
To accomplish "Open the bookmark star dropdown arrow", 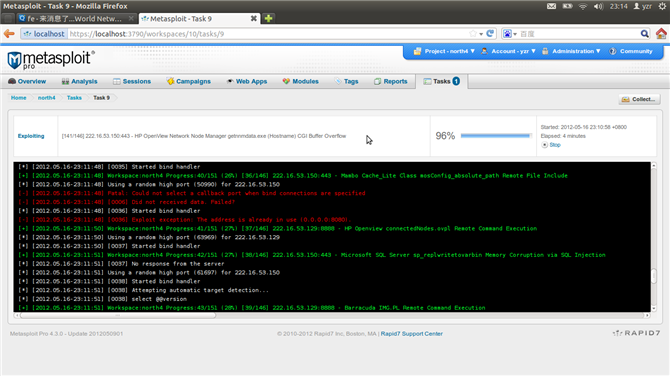I will click(481, 34).
